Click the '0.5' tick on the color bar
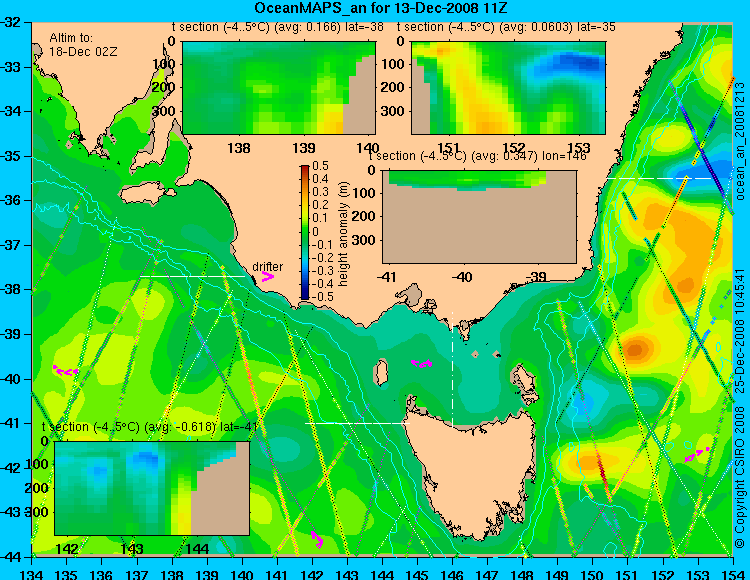Viewport: 750px width, 580px height. click(x=320, y=166)
